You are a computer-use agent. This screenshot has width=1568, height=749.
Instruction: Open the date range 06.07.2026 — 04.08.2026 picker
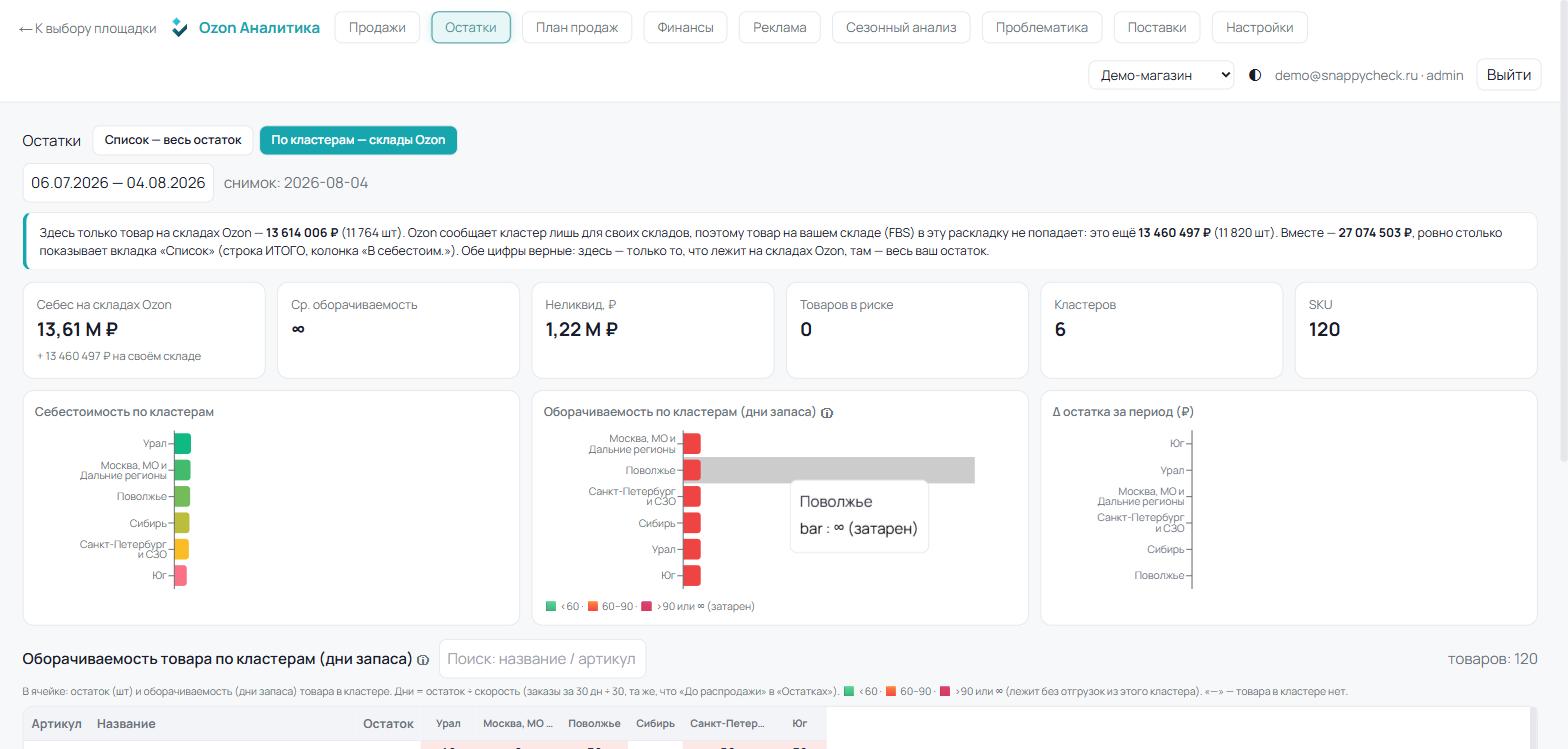pyautogui.click(x=118, y=183)
